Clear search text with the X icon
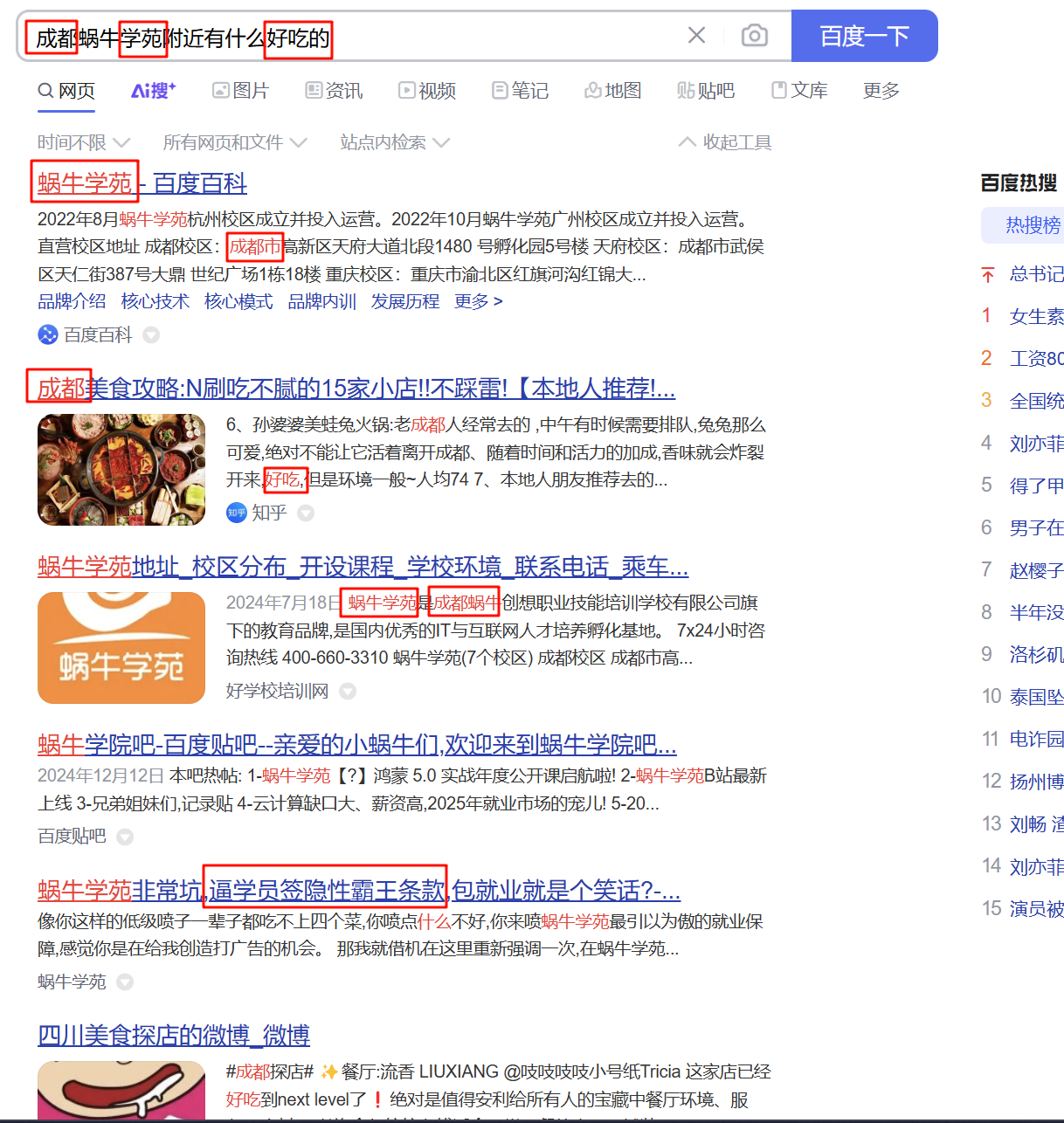 coord(696,36)
